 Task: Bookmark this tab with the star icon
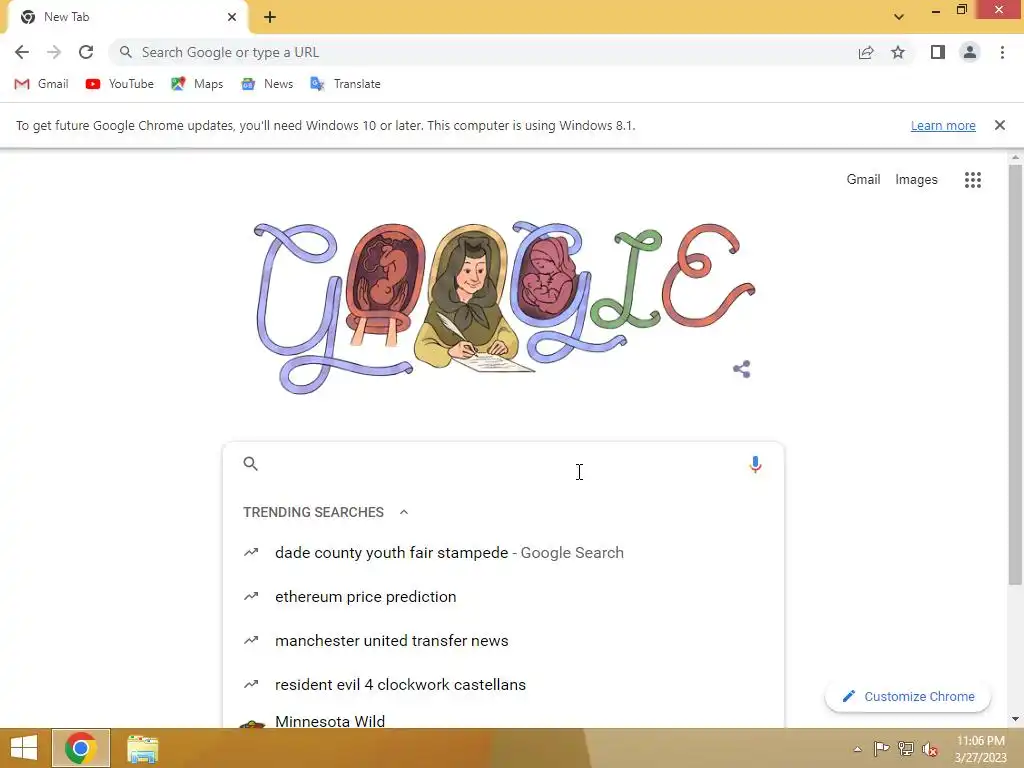pyautogui.click(x=898, y=52)
